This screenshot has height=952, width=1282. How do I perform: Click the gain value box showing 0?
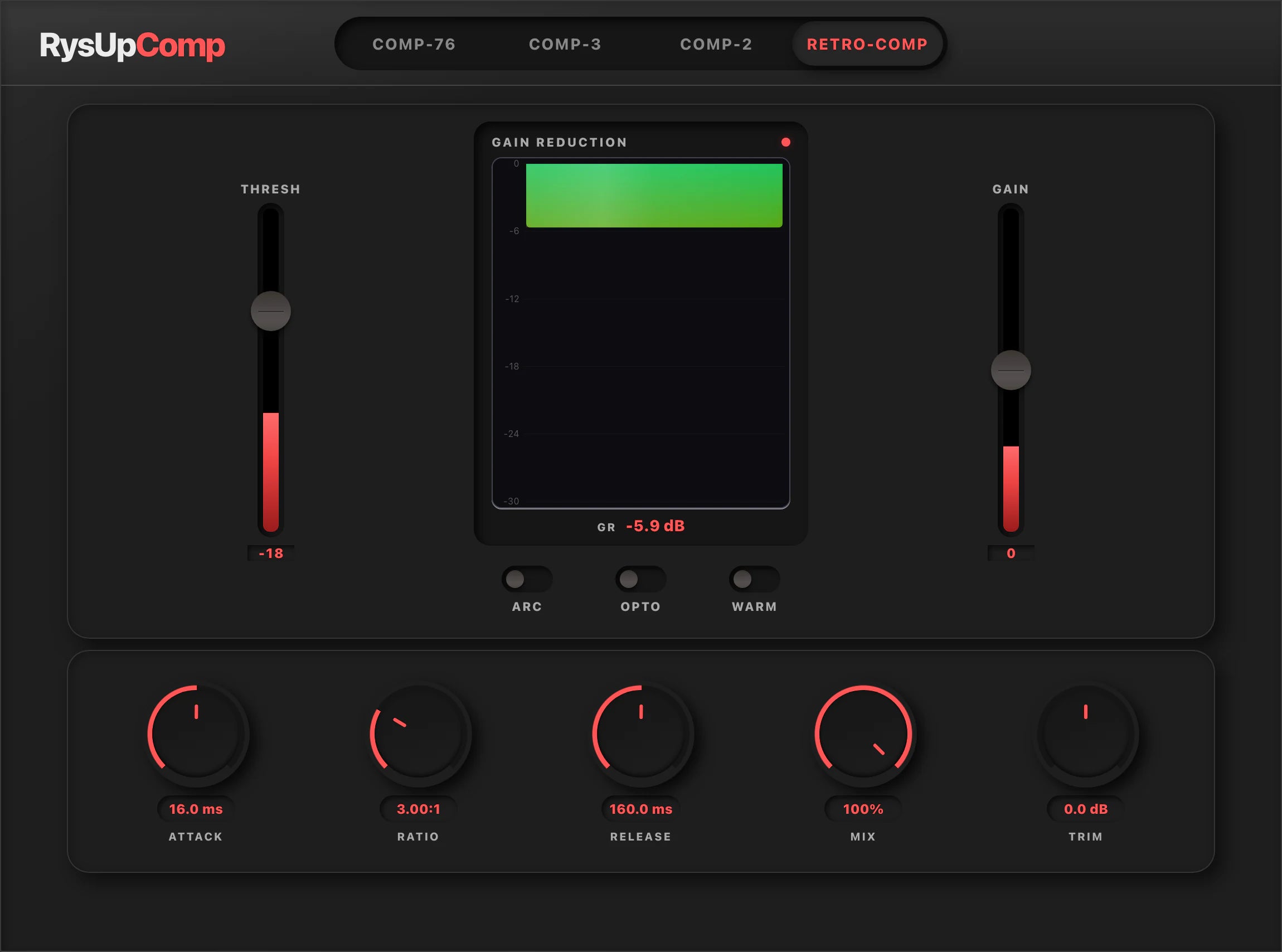[1011, 553]
